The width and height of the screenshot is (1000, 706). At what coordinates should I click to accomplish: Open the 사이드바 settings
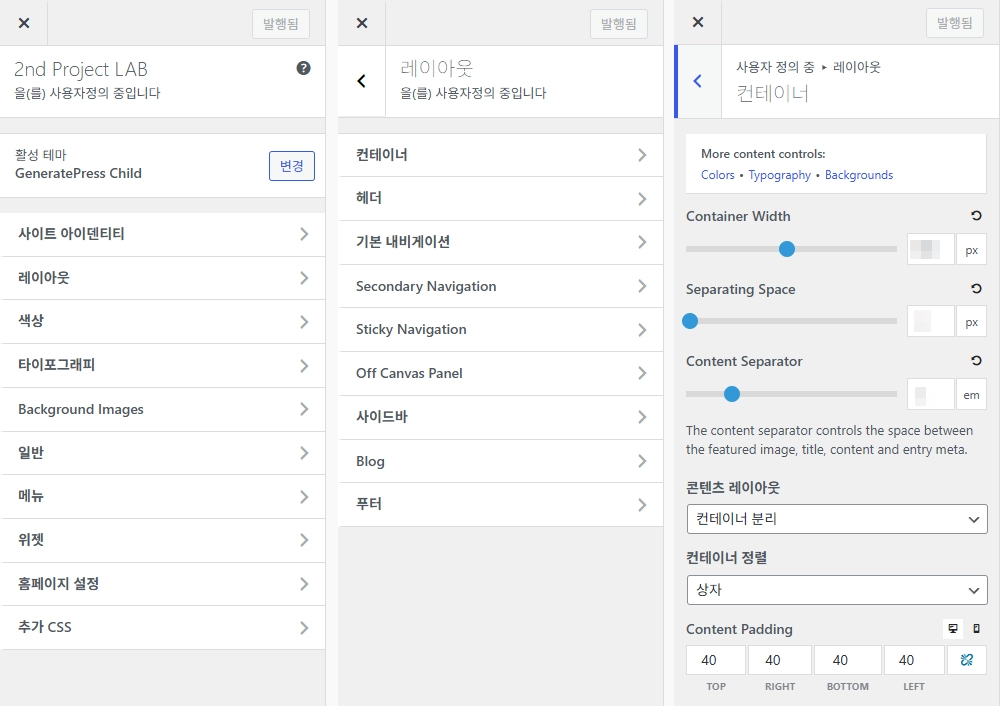(500, 417)
